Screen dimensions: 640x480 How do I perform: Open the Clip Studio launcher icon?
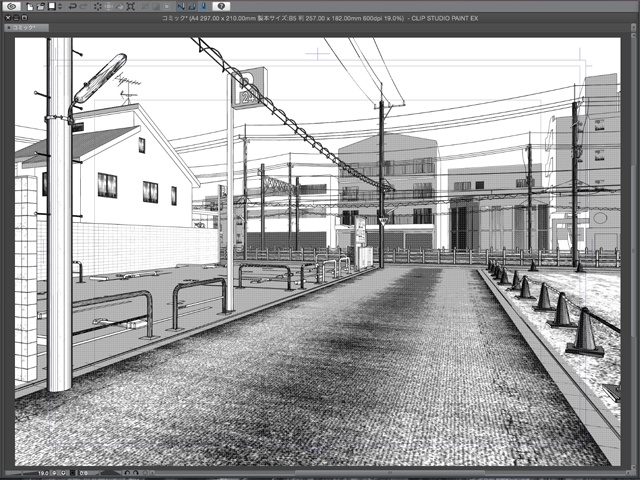tap(12, 6)
